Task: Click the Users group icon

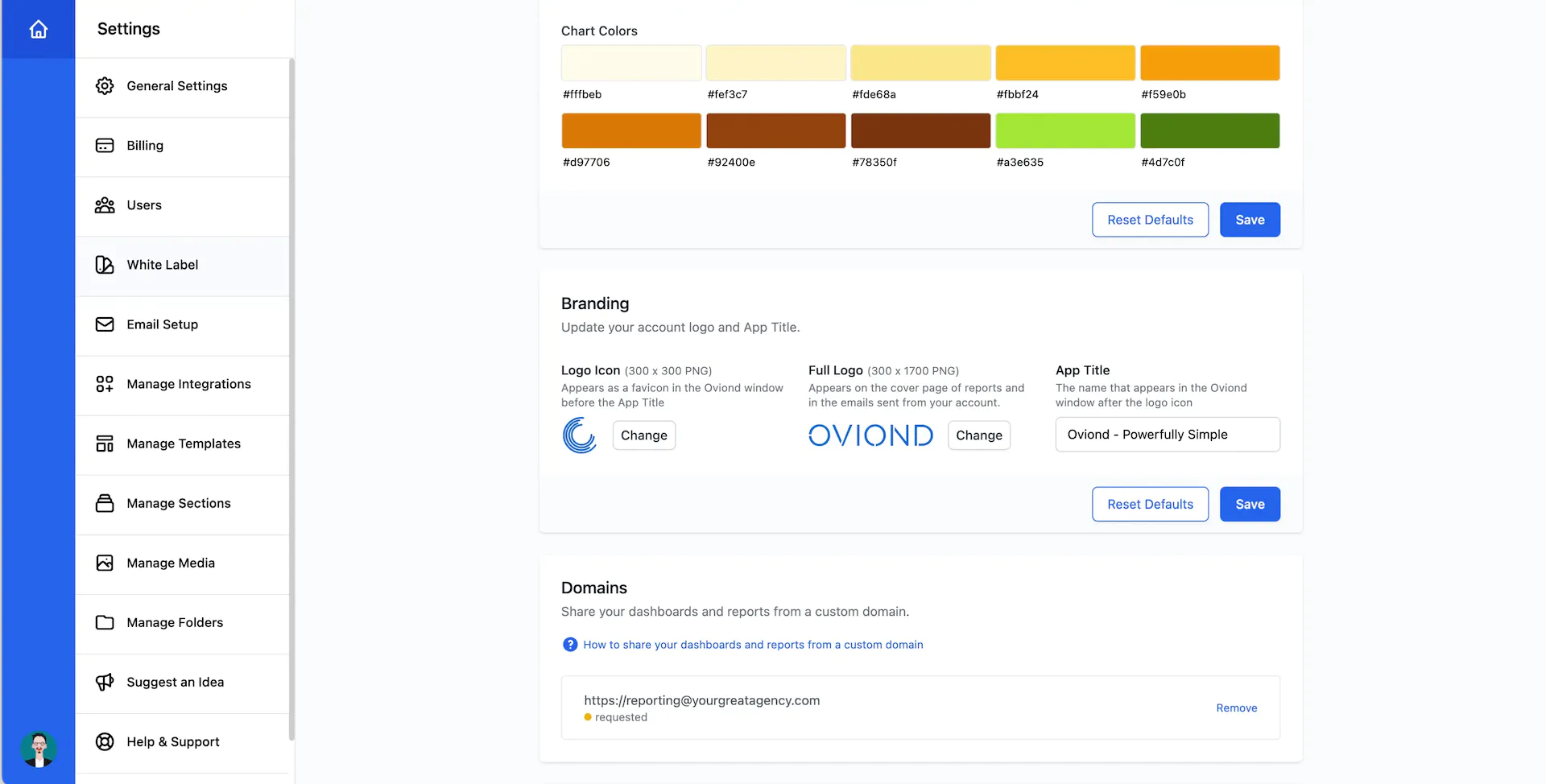Action: (105, 205)
